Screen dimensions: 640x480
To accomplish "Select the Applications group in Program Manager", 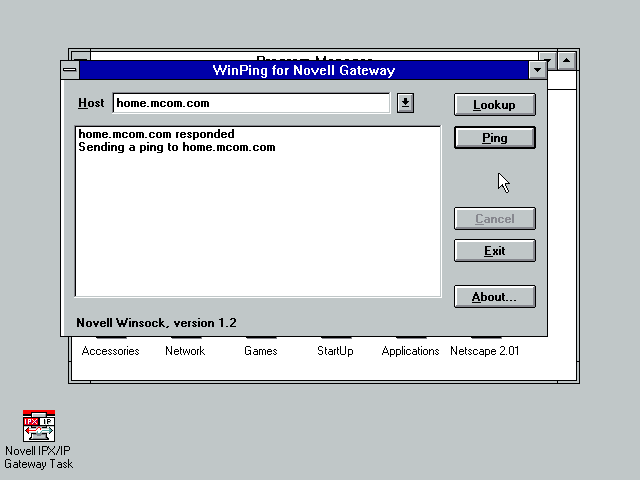I will pos(410,351).
